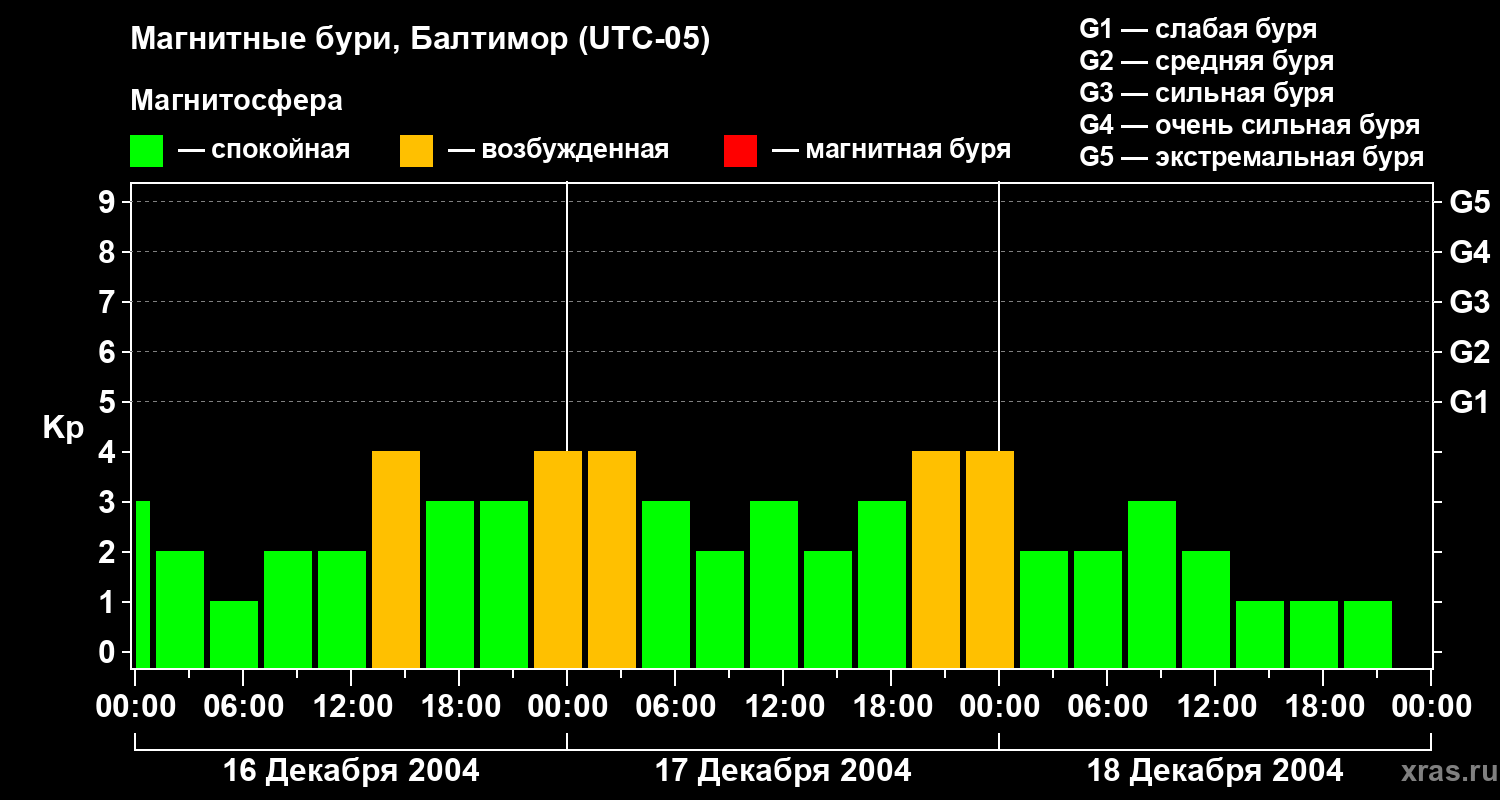Click the '17 Декабря 2004' date label
The width and height of the screenshot is (1500, 800).
(x=783, y=771)
